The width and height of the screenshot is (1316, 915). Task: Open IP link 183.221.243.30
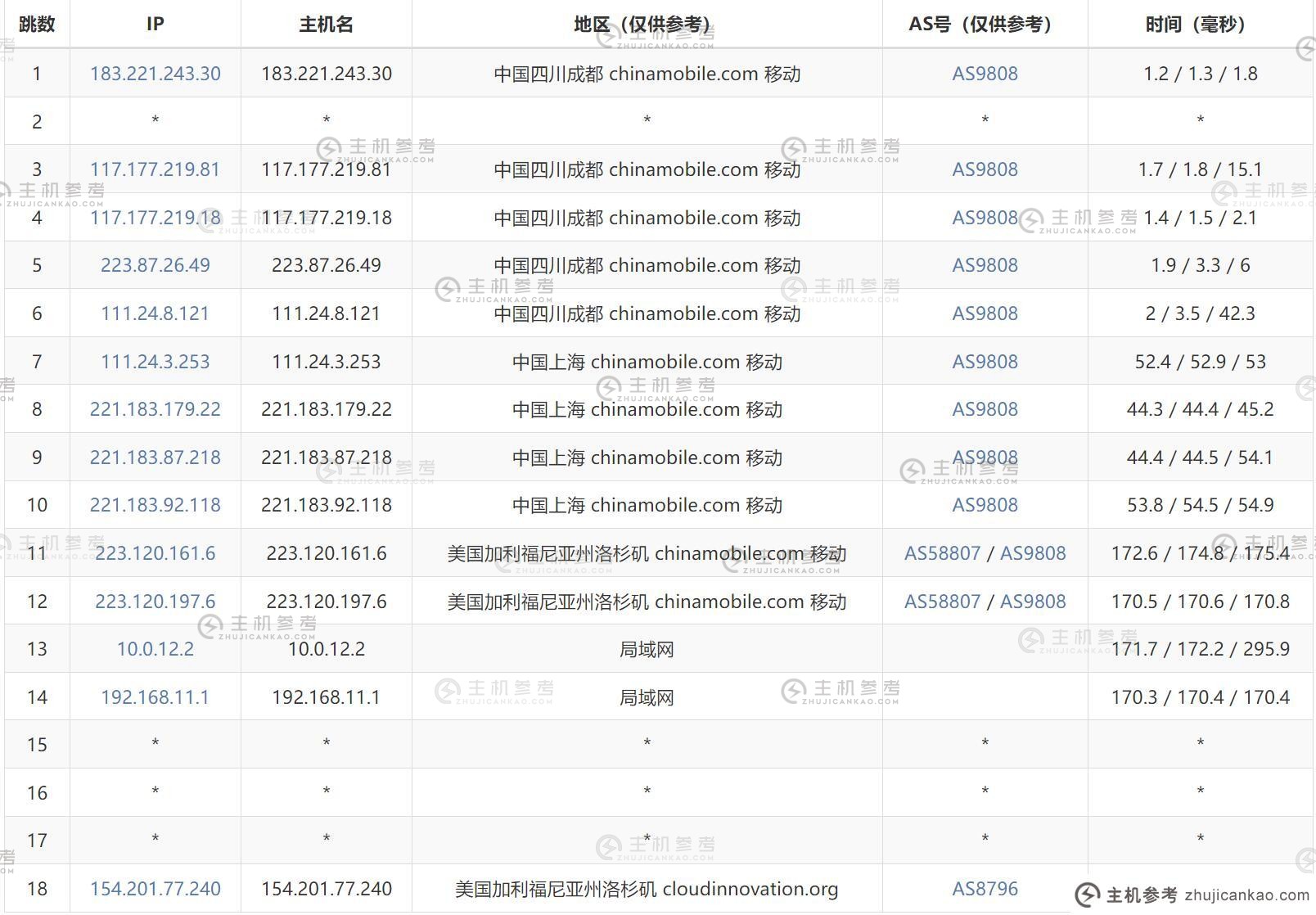click(x=155, y=74)
